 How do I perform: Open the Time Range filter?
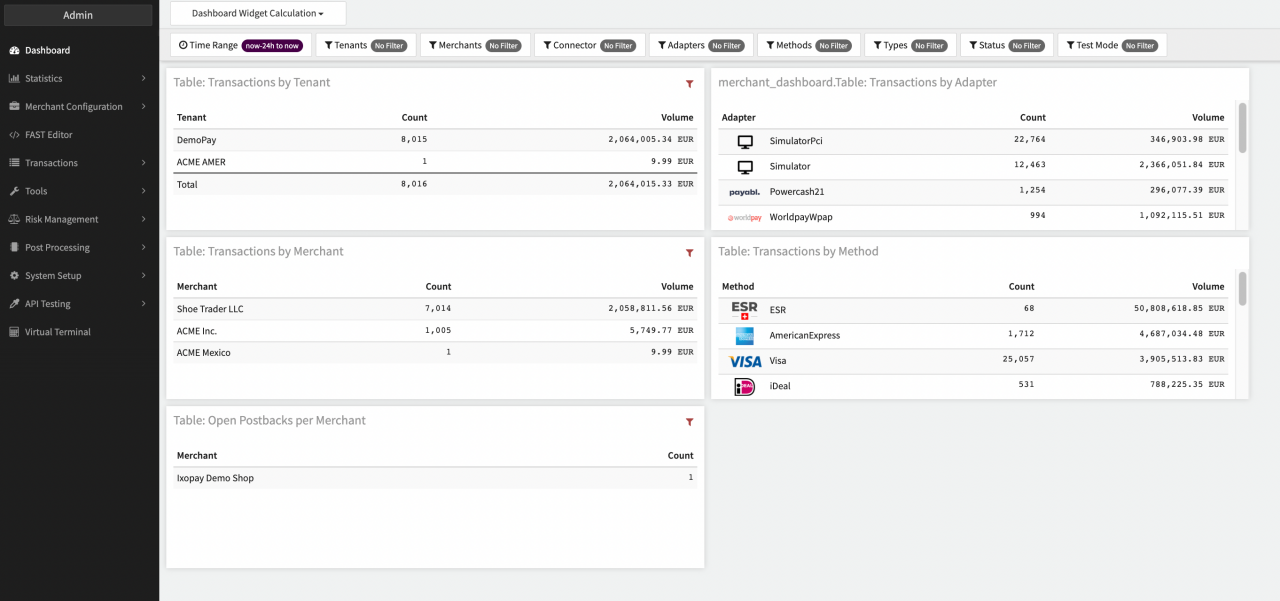[240, 45]
